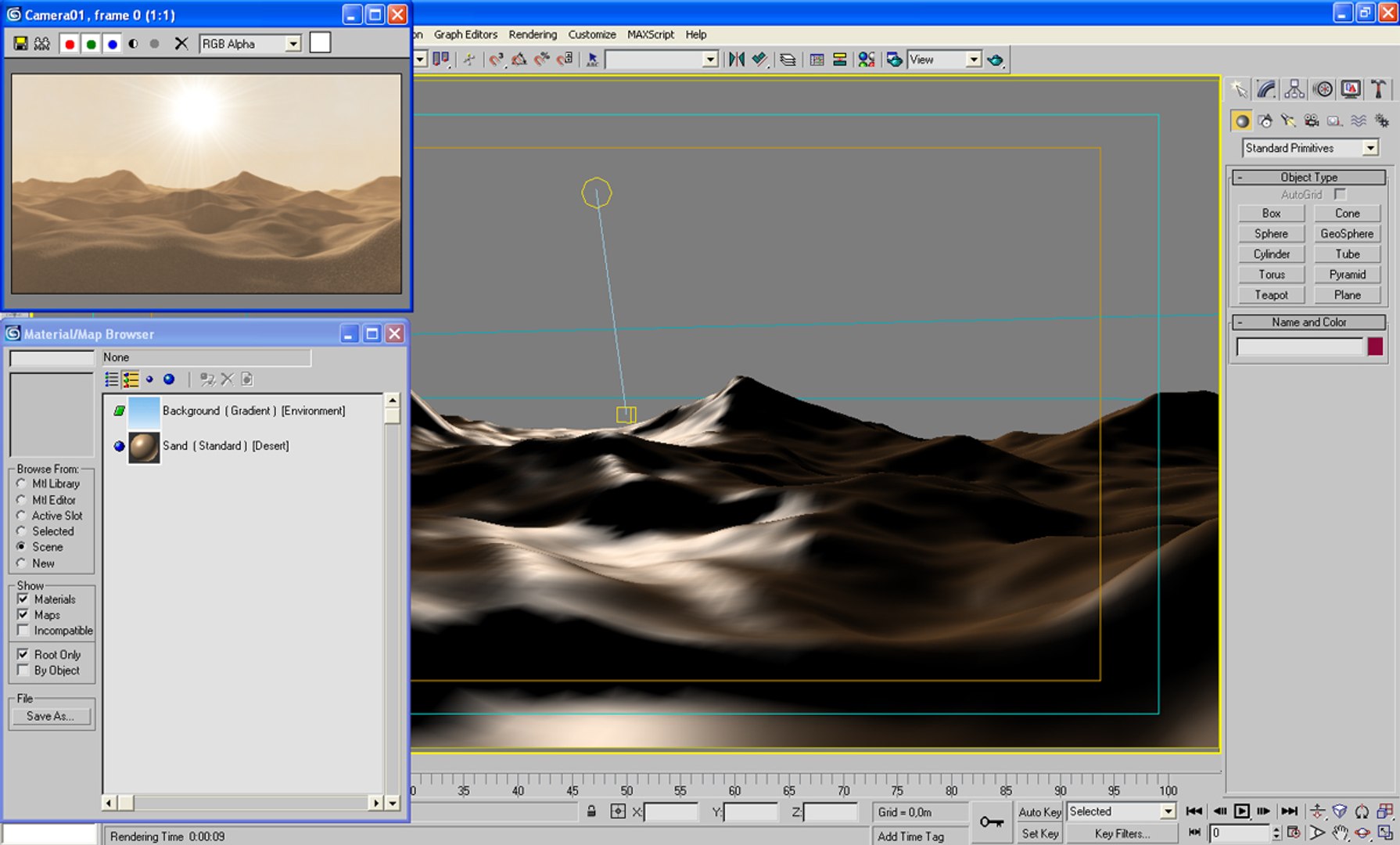Enable the By Object checkbox
The width and height of the screenshot is (1400, 845).
(23, 671)
